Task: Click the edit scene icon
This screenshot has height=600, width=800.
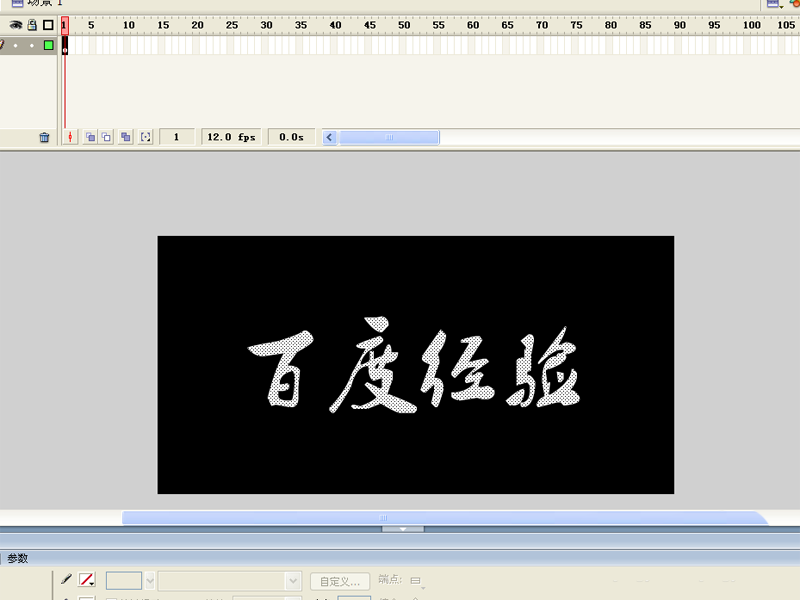Action: [x=774, y=4]
